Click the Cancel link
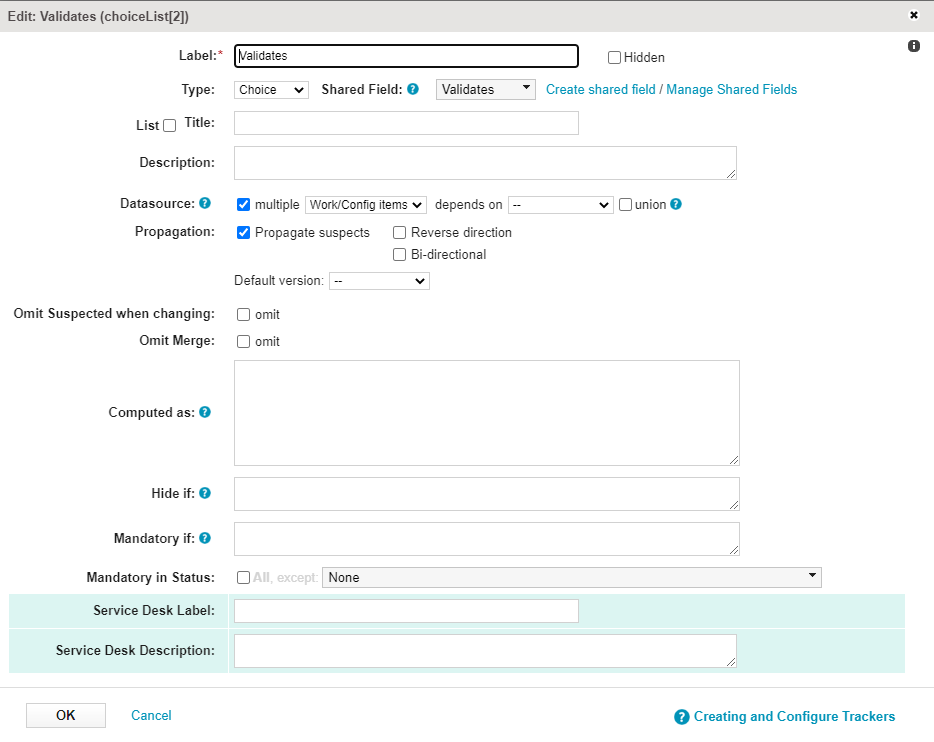The image size is (934, 742). coord(151,715)
